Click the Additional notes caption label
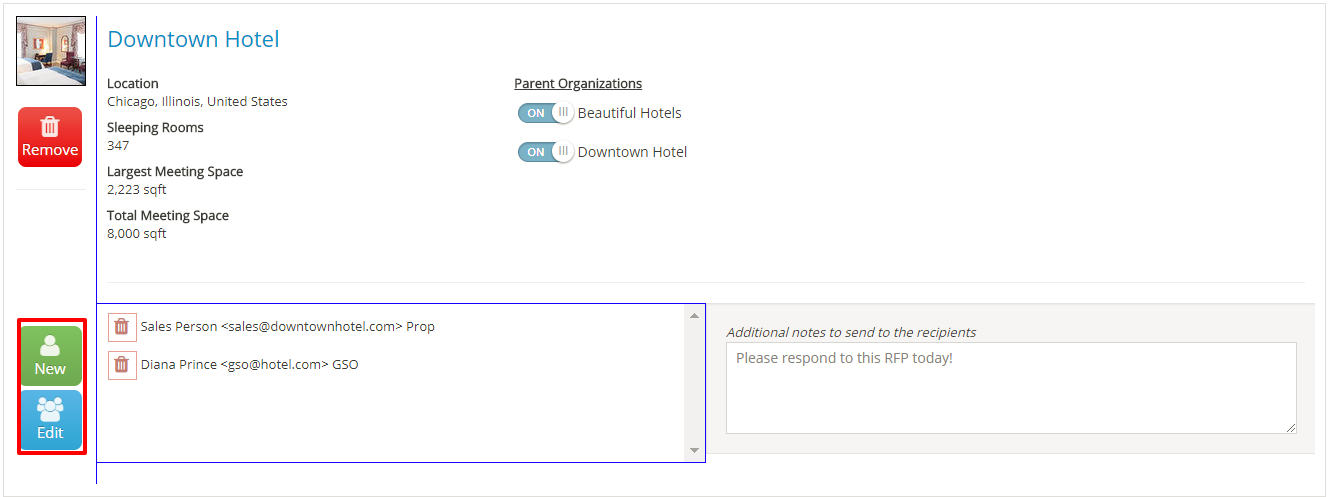This screenshot has height=497, width=1328. point(851,332)
